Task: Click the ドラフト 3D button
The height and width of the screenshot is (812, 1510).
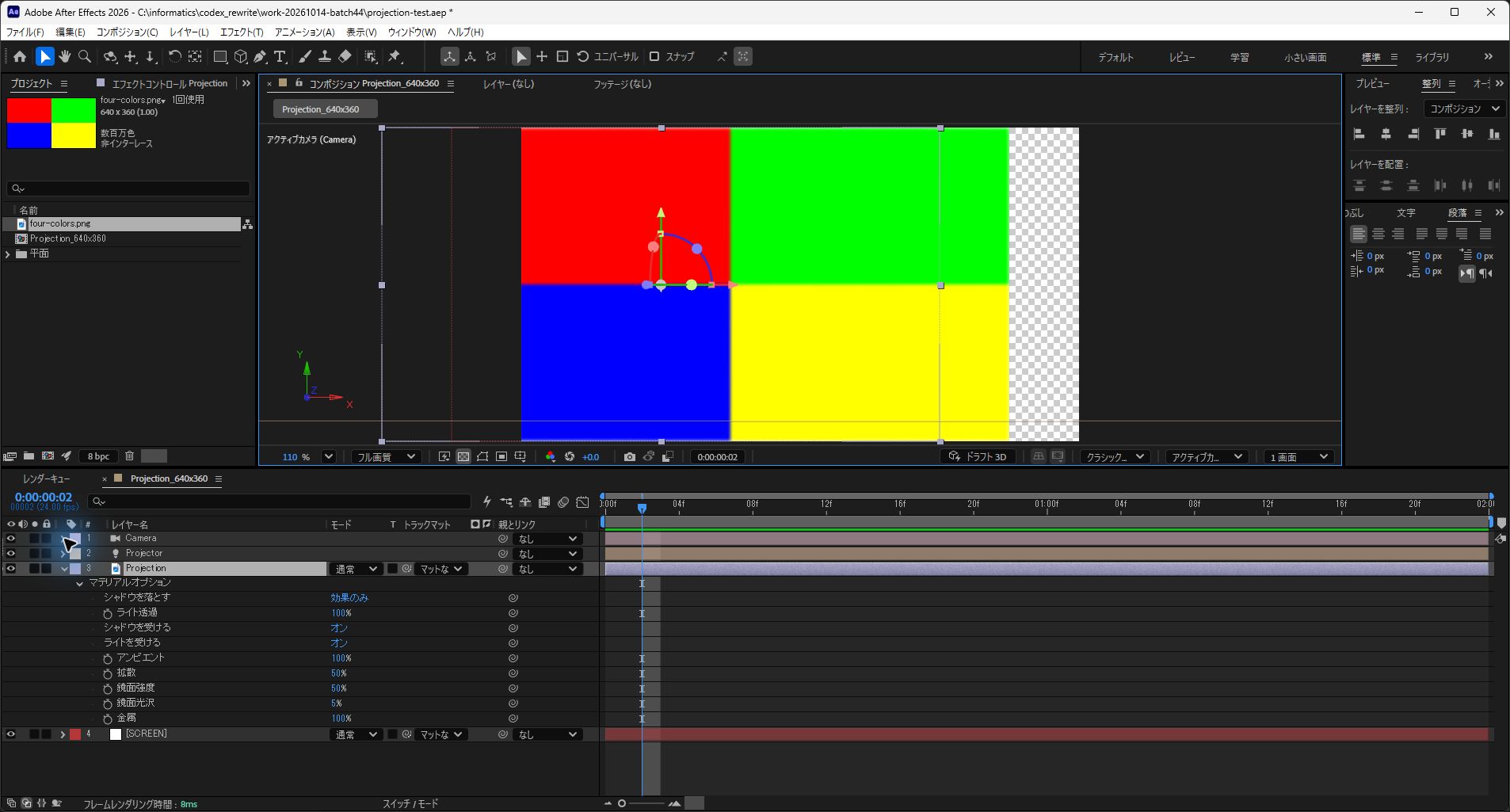Action: 978,457
